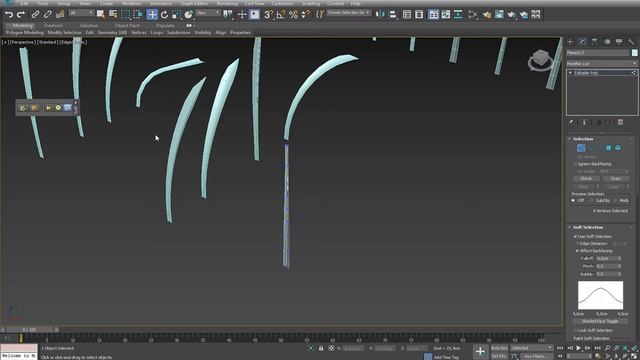Click Align tool icon
Image resolution: width=640 pixels, height=360 pixels.
pos(393,15)
